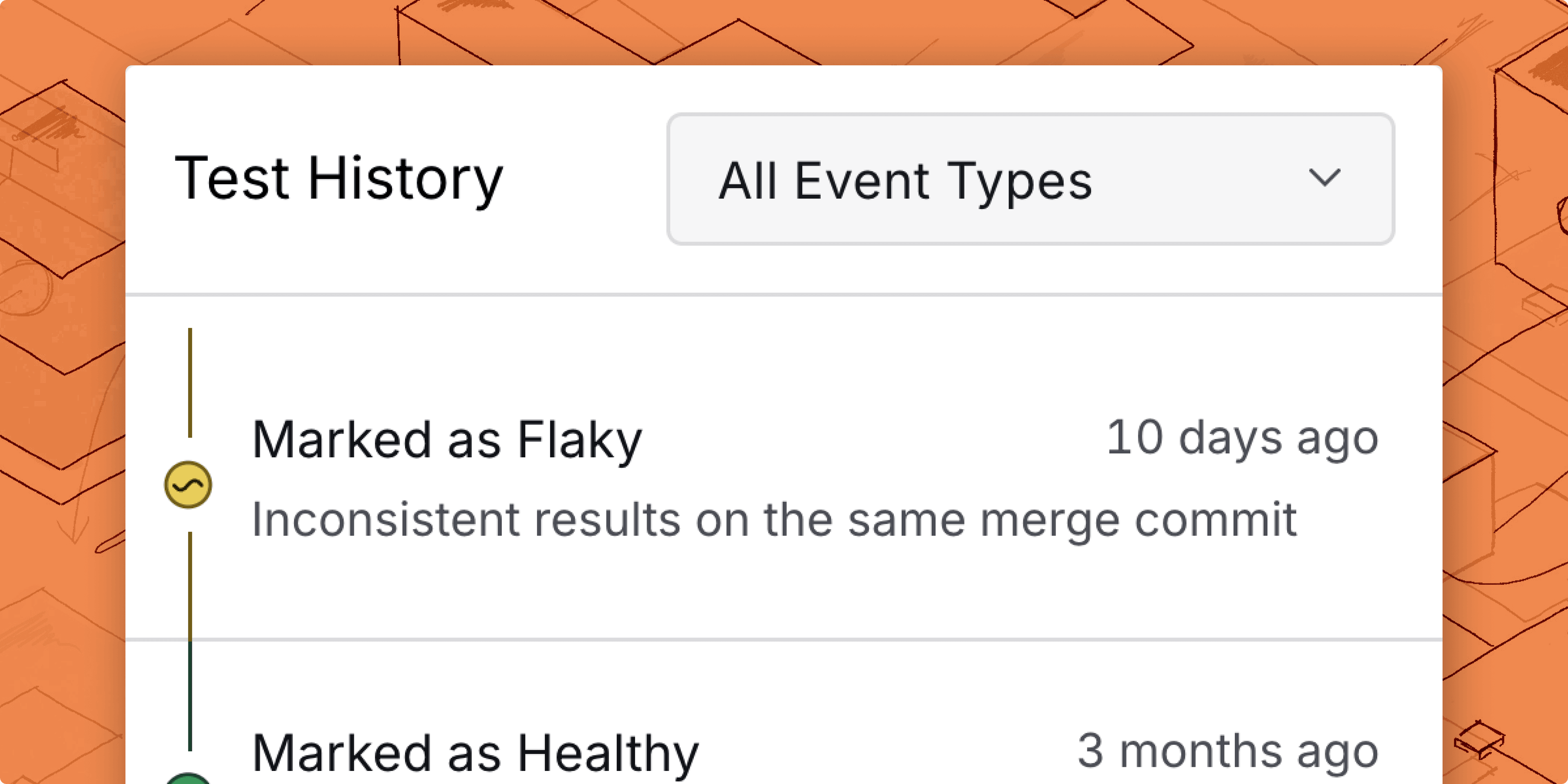1568x784 pixels.
Task: Click the dropdown chevron arrow
Action: [1325, 178]
